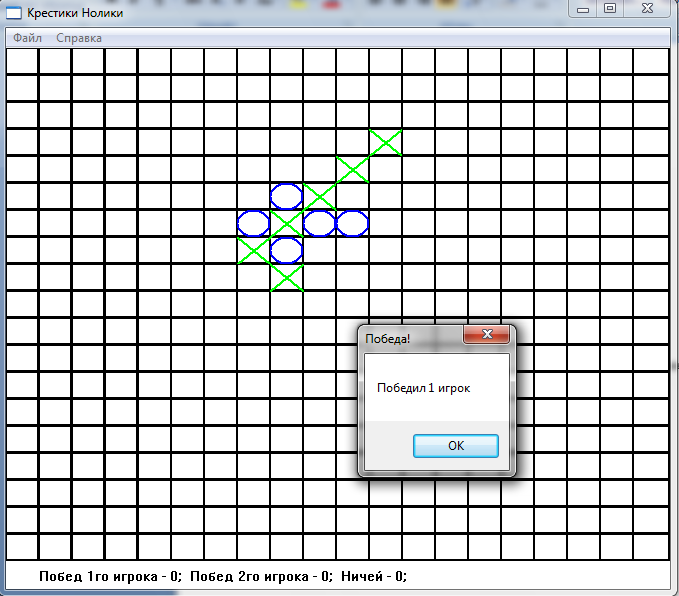Click the bottommost blue circle mark
The width and height of the screenshot is (679, 596).
[x=286, y=250]
